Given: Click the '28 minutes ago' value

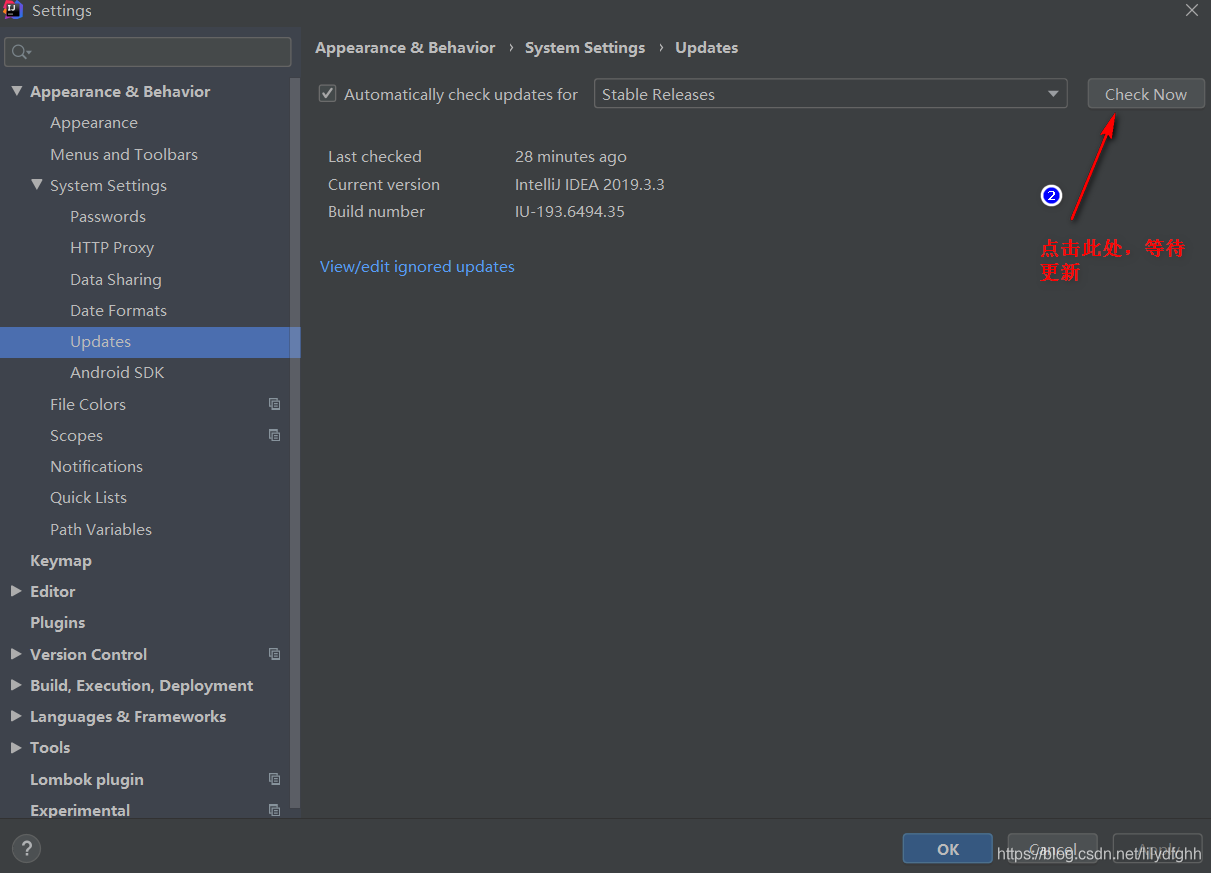Looking at the screenshot, I should pos(571,156).
